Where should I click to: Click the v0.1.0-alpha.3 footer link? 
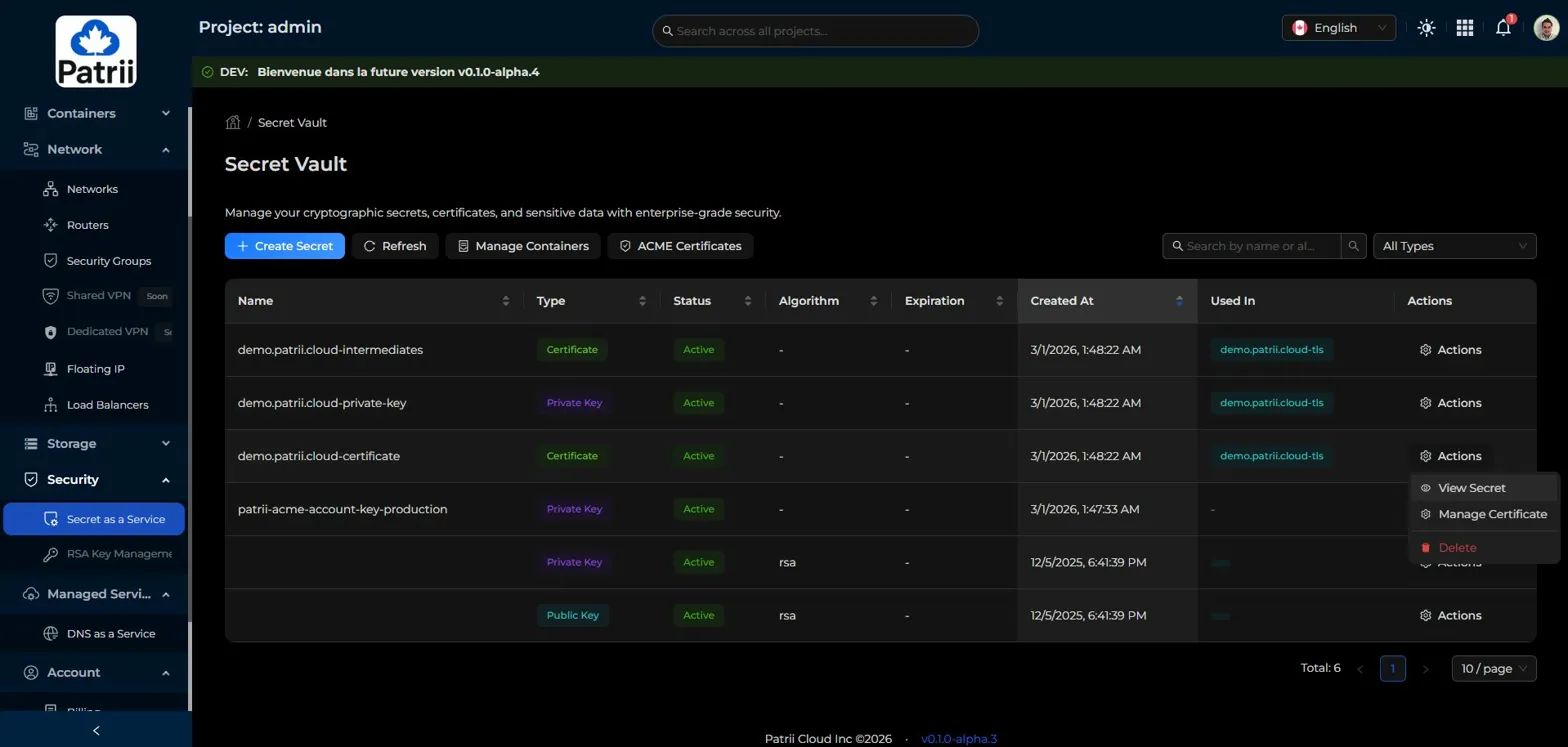coord(959,739)
